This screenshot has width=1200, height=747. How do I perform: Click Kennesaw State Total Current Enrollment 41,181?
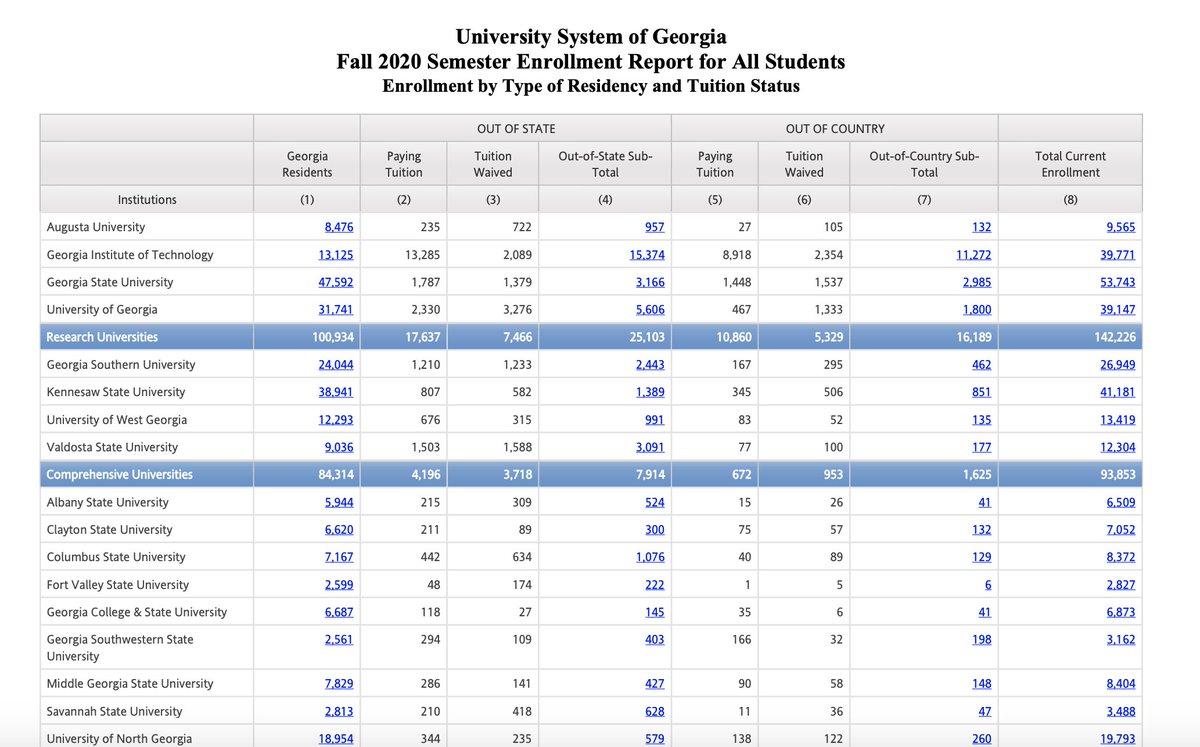[1120, 392]
